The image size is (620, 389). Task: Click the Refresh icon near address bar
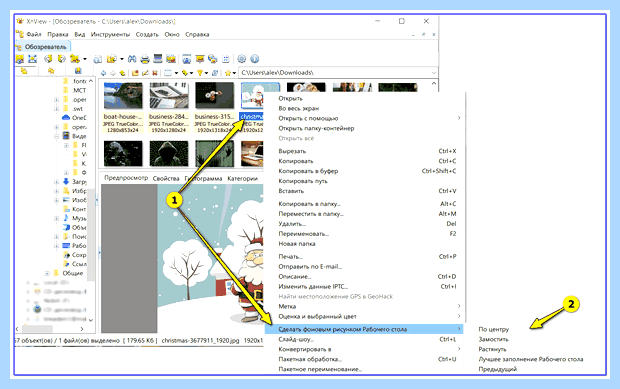215,73
